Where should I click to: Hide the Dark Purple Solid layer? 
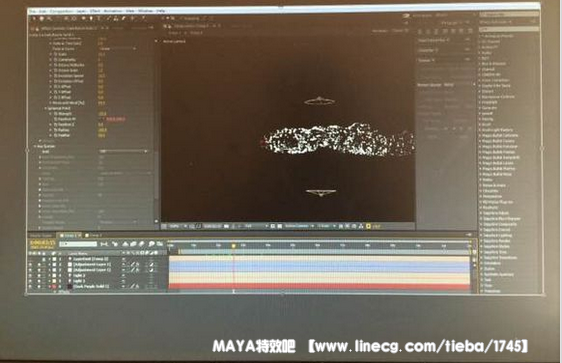click(30, 287)
